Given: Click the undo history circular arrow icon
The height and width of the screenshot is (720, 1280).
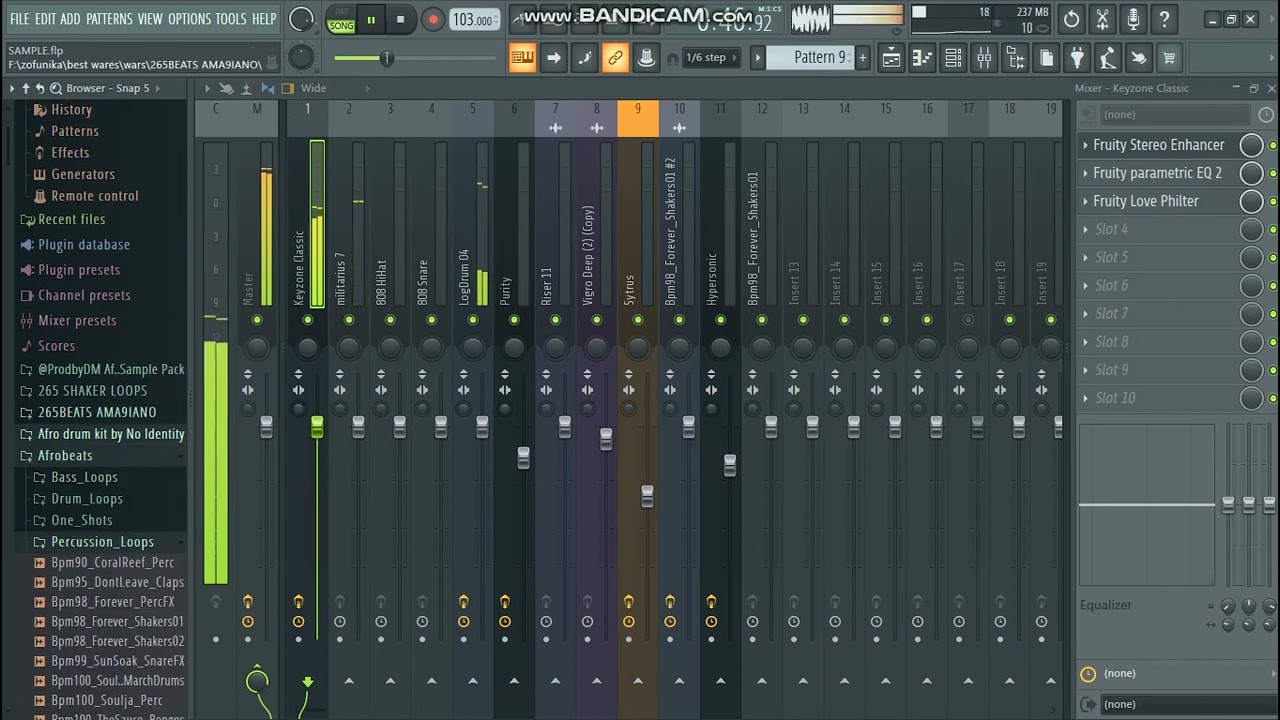Looking at the screenshot, I should [x=1072, y=19].
